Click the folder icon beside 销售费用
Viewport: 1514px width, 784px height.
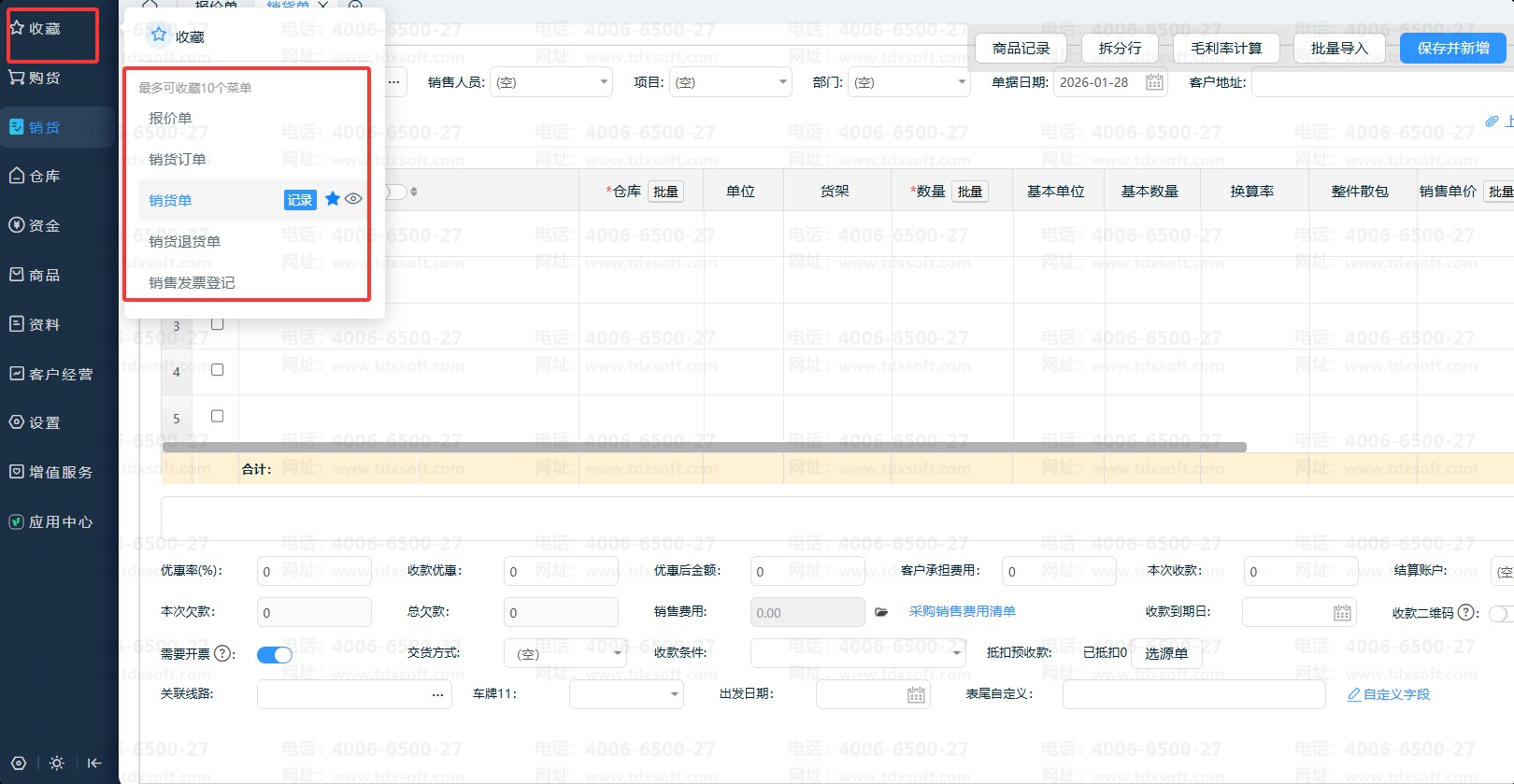click(x=881, y=612)
